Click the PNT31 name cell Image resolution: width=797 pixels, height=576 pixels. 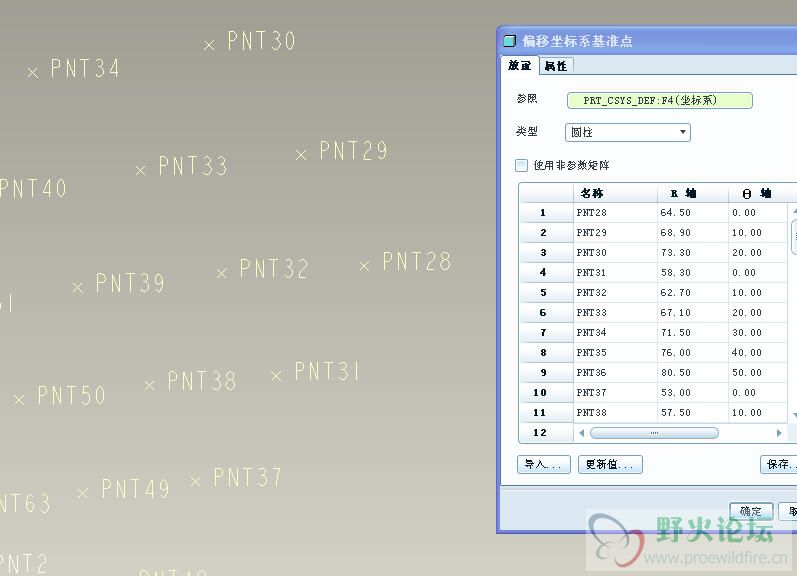click(615, 272)
